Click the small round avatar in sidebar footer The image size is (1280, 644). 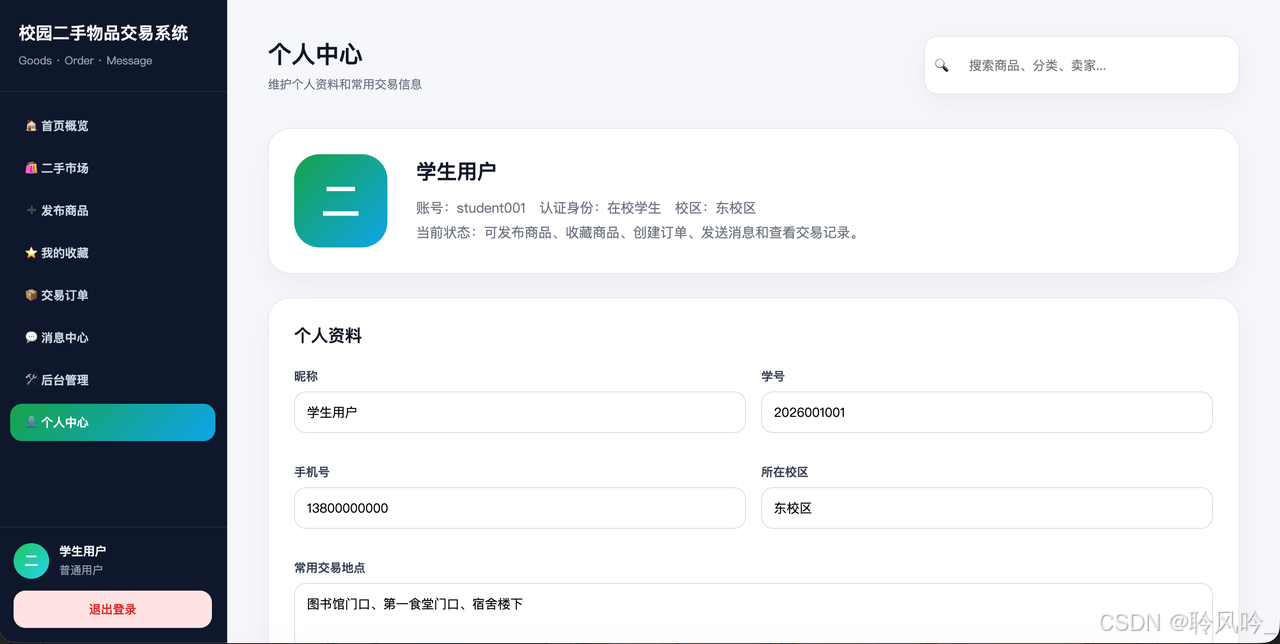(x=31, y=561)
